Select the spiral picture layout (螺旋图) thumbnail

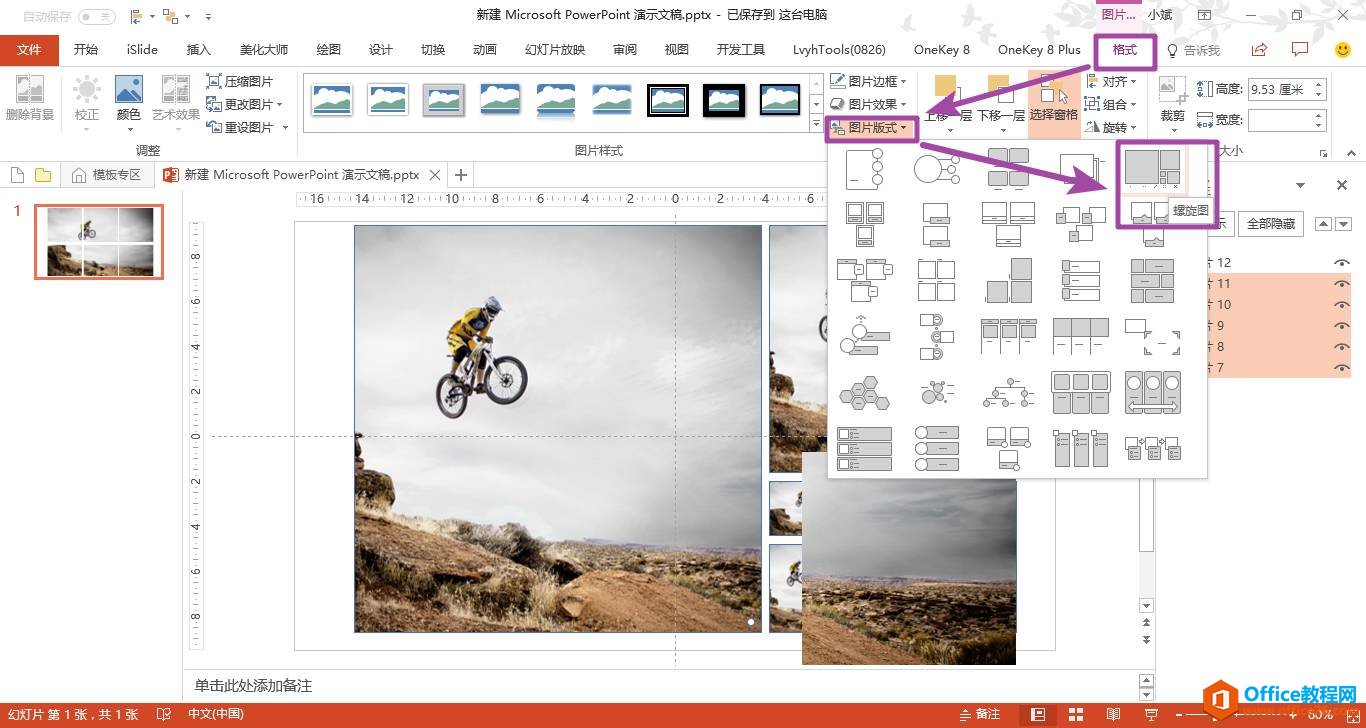pos(1152,168)
